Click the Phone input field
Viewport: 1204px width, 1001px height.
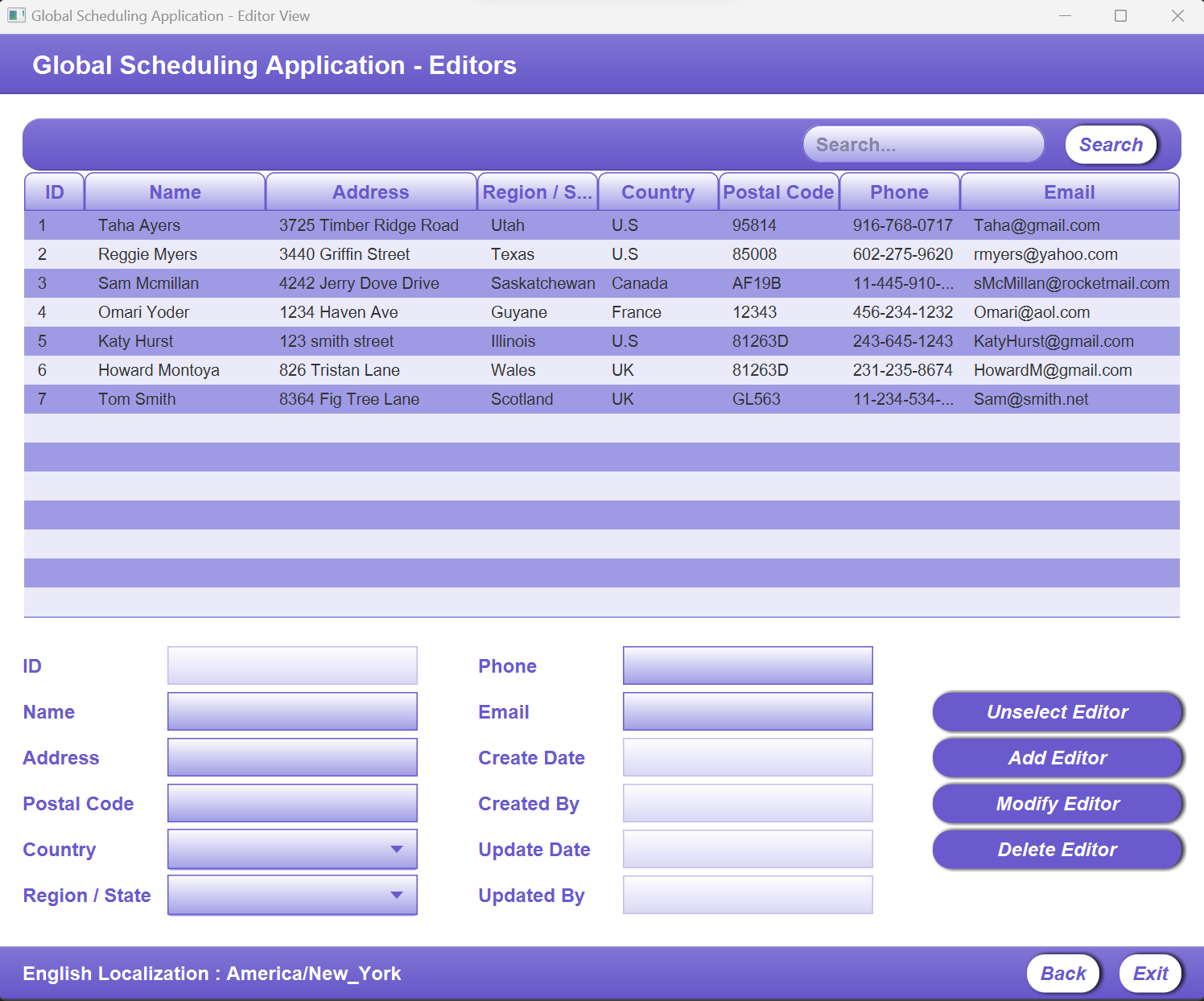coord(747,665)
